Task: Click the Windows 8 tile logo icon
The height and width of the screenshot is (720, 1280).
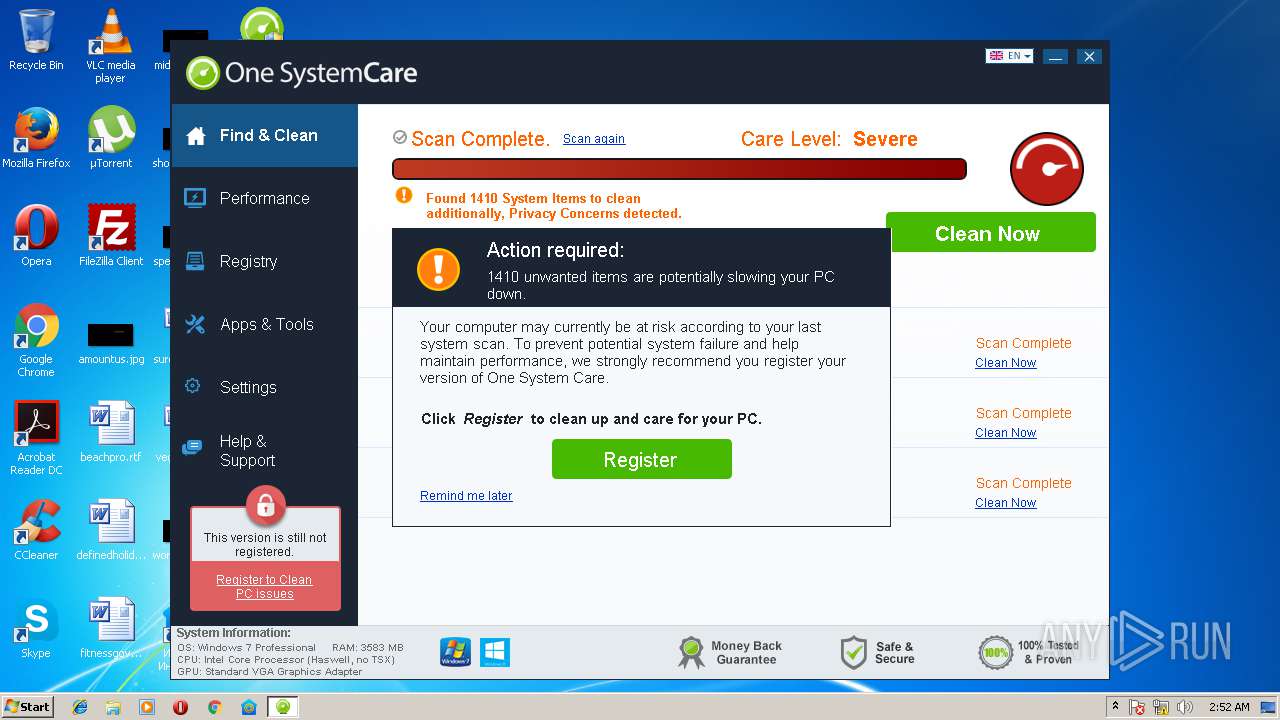Action: [x=495, y=652]
